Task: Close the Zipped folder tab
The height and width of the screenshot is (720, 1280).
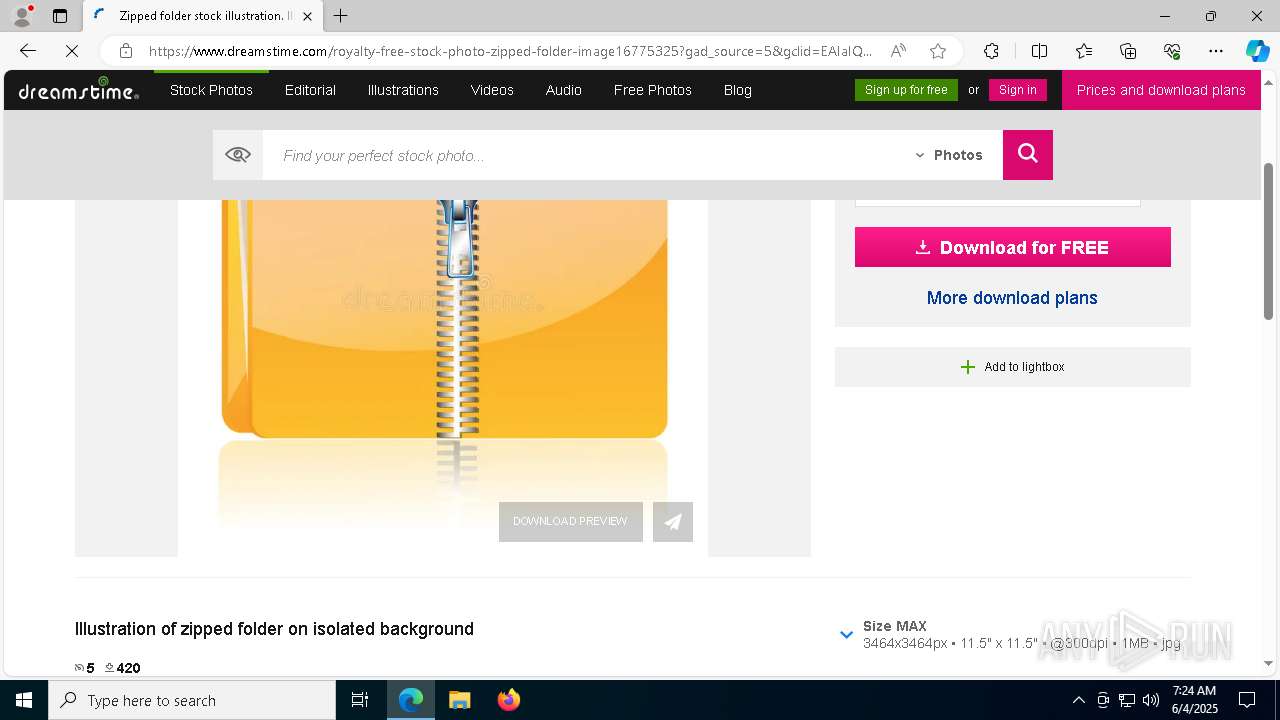Action: click(307, 16)
